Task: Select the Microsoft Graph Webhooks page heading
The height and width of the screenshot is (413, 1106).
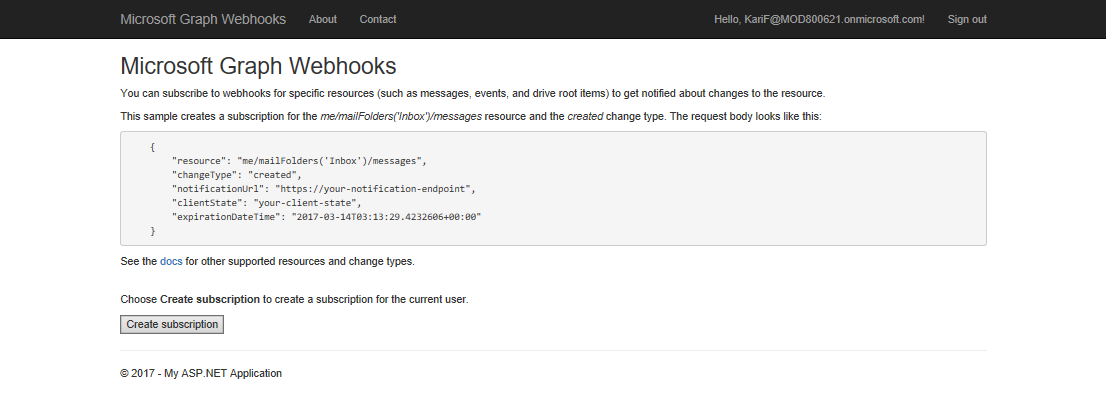Action: point(258,66)
